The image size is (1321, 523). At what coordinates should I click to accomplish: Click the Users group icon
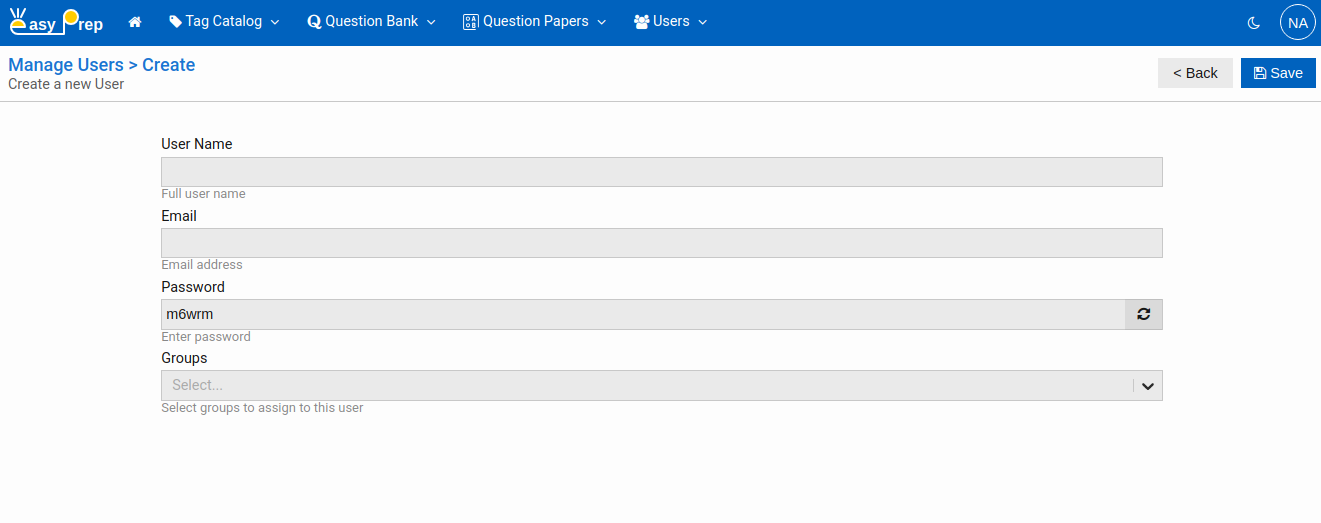641,22
